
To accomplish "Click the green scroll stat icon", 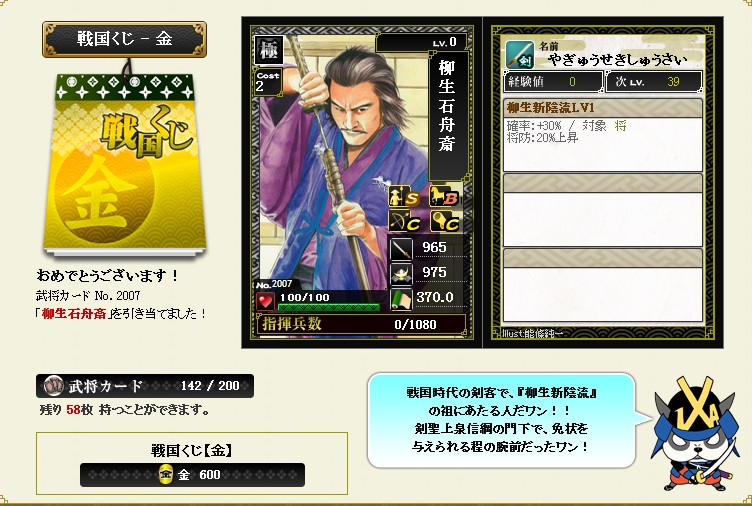I will coord(401,298).
